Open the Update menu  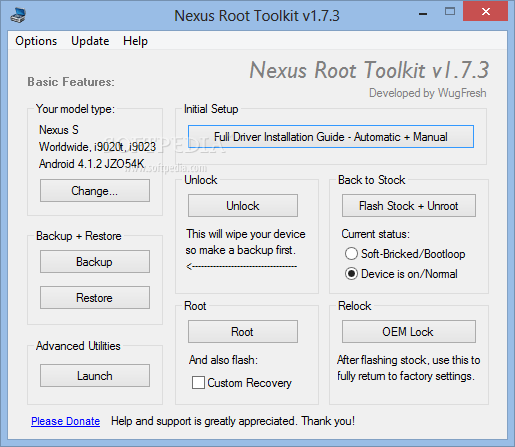tap(90, 41)
